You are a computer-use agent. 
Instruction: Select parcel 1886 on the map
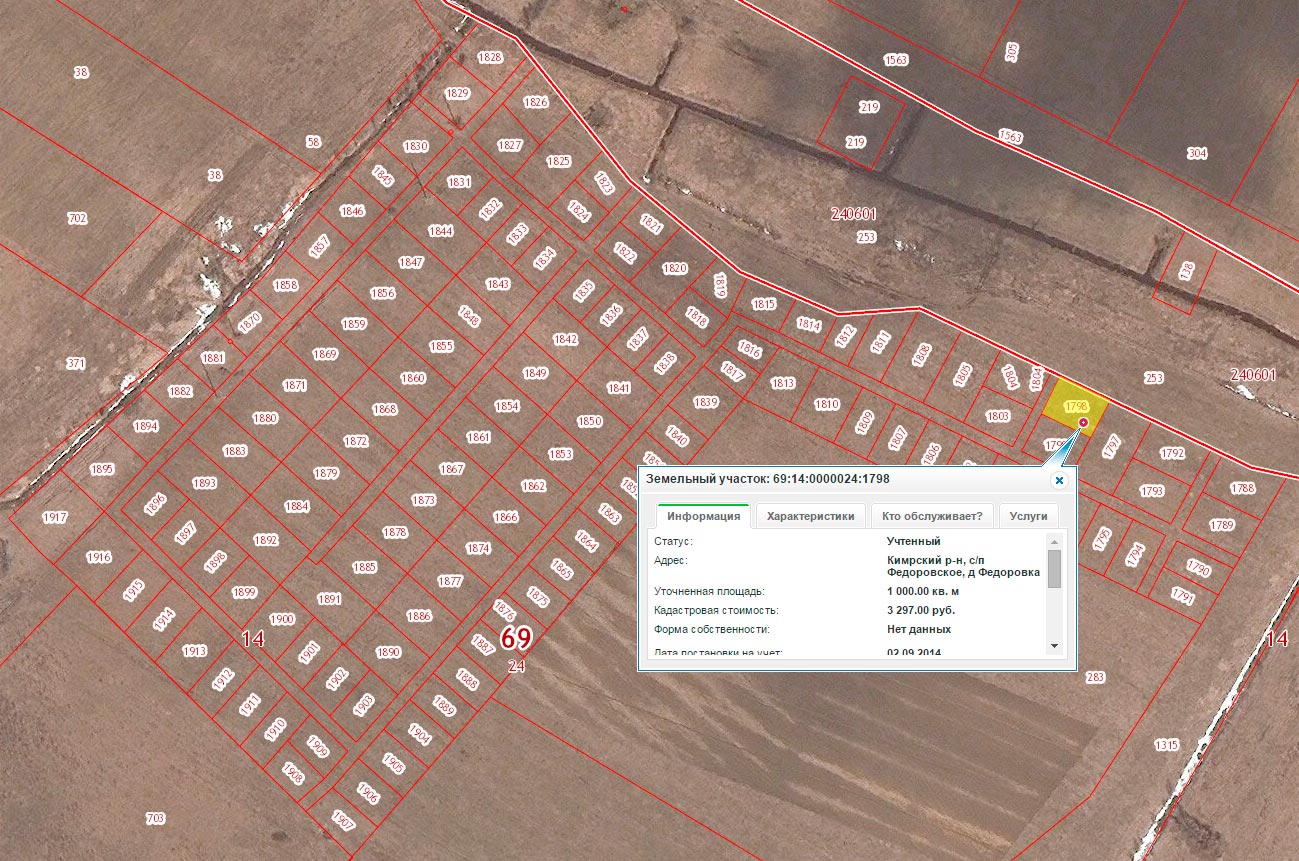pyautogui.click(x=419, y=616)
